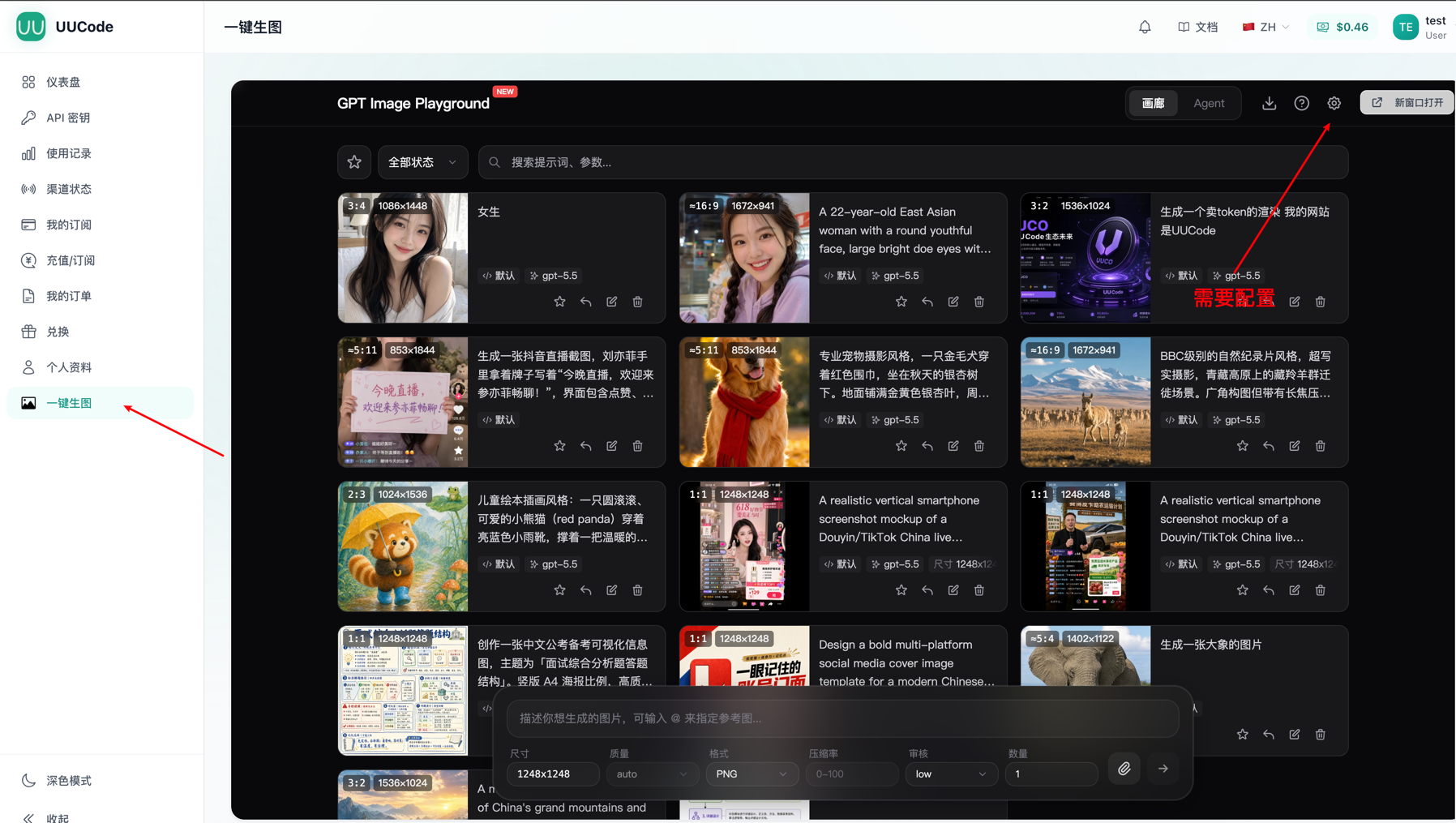The height and width of the screenshot is (823, 1456).
Task: Favorite the BBC级别的自然纪录片 card
Action: click(x=1242, y=446)
